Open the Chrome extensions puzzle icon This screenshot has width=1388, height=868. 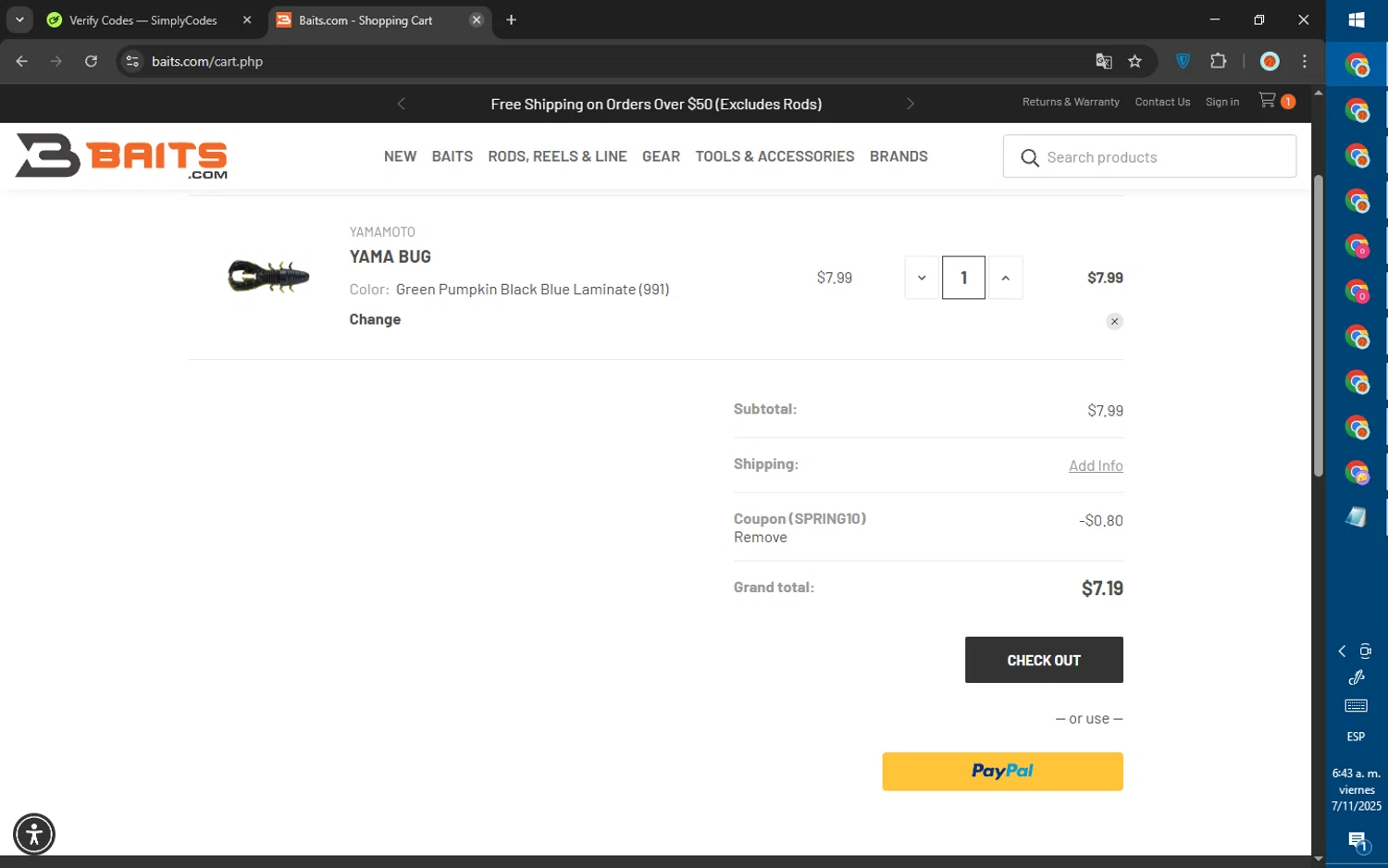[1218, 61]
